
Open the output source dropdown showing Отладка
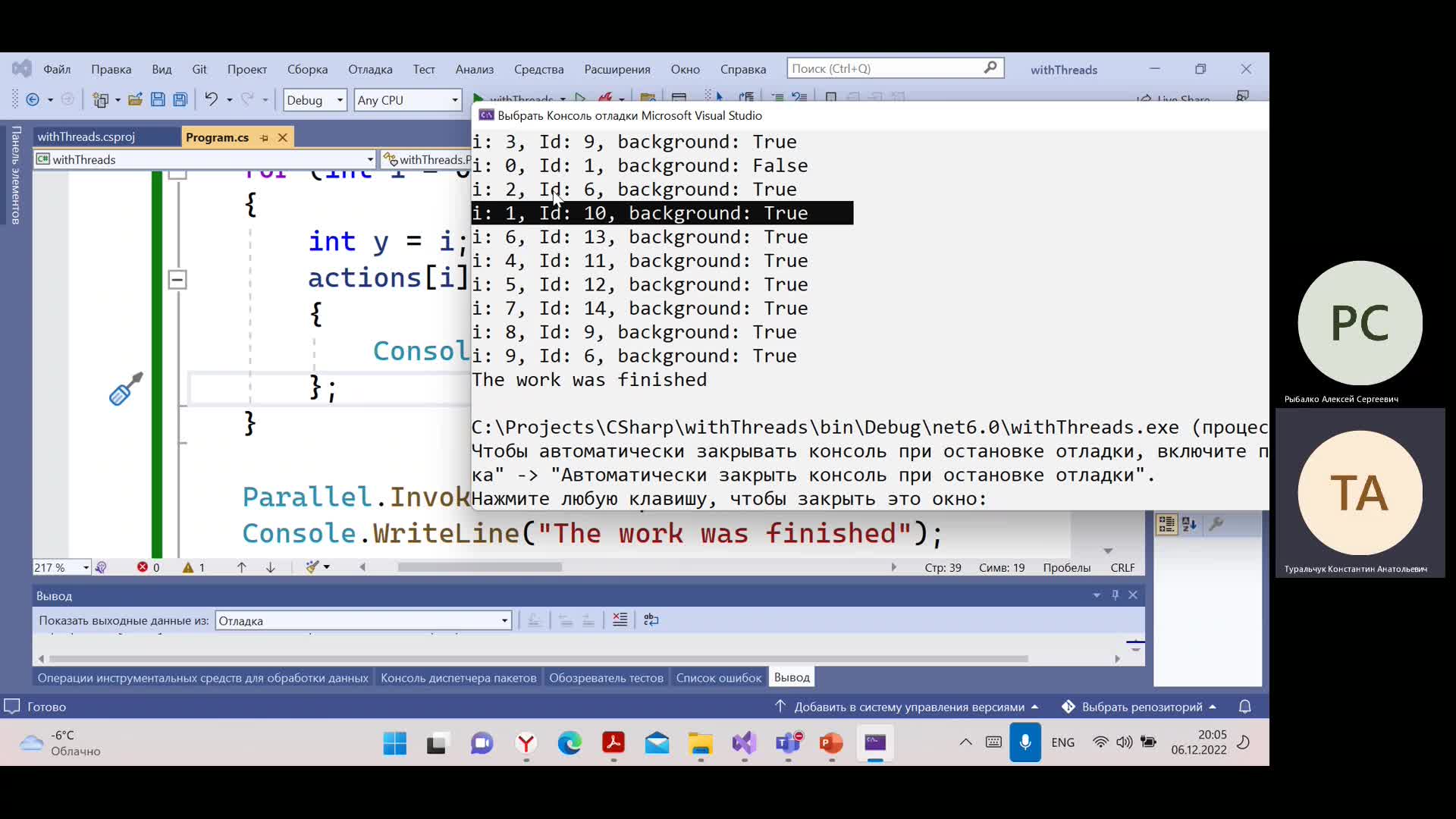[362, 620]
